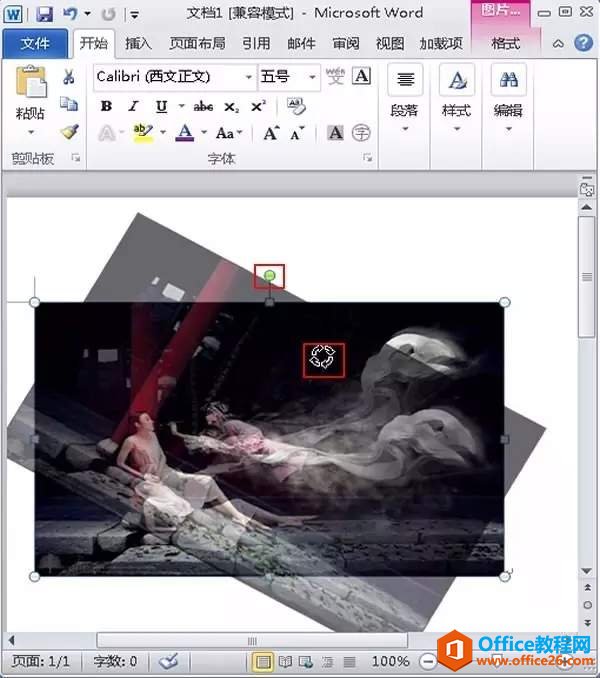Click the horizontal scrollbar left arrow
600x678 pixels.
pyautogui.click(x=12, y=640)
